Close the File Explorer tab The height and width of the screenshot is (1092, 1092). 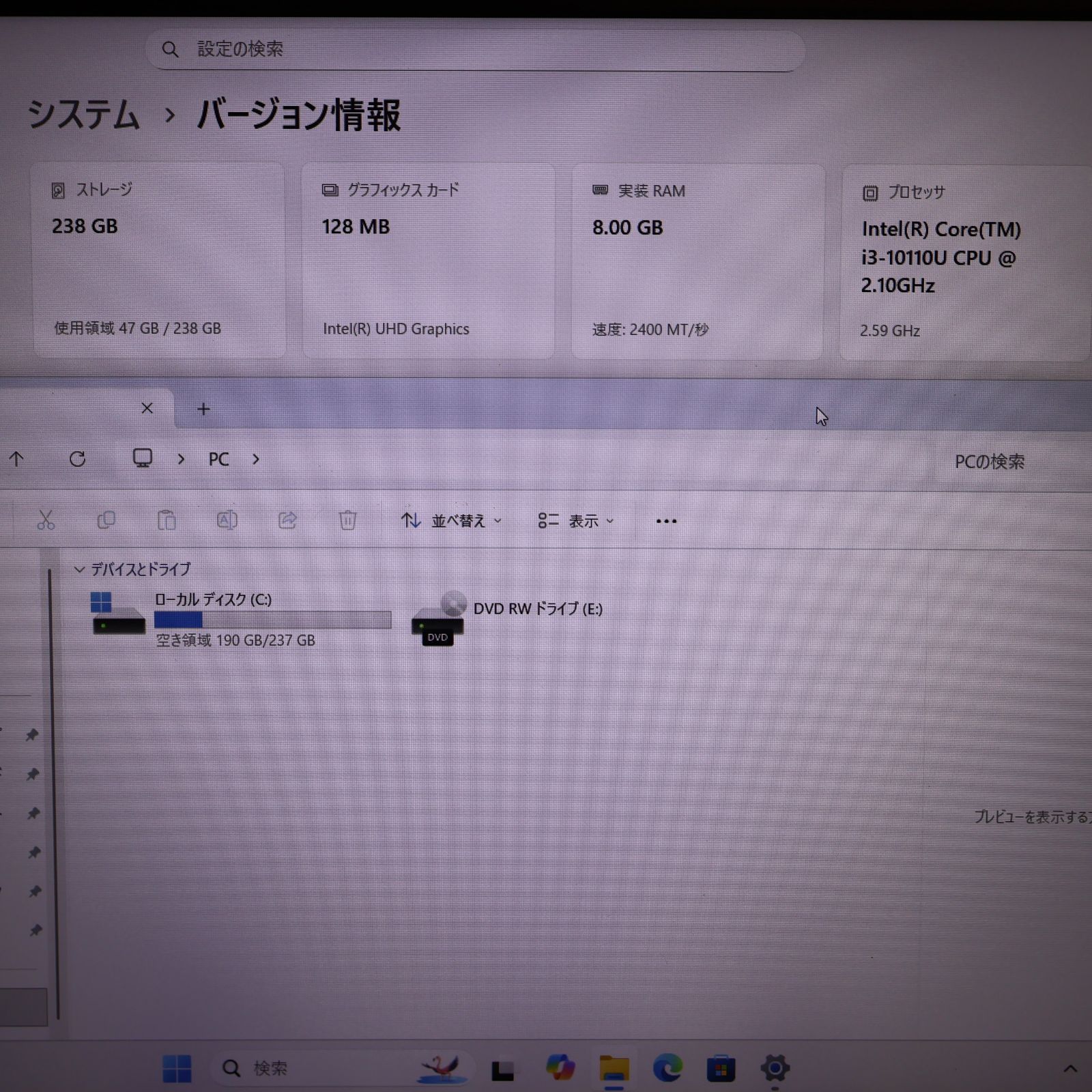point(147,408)
